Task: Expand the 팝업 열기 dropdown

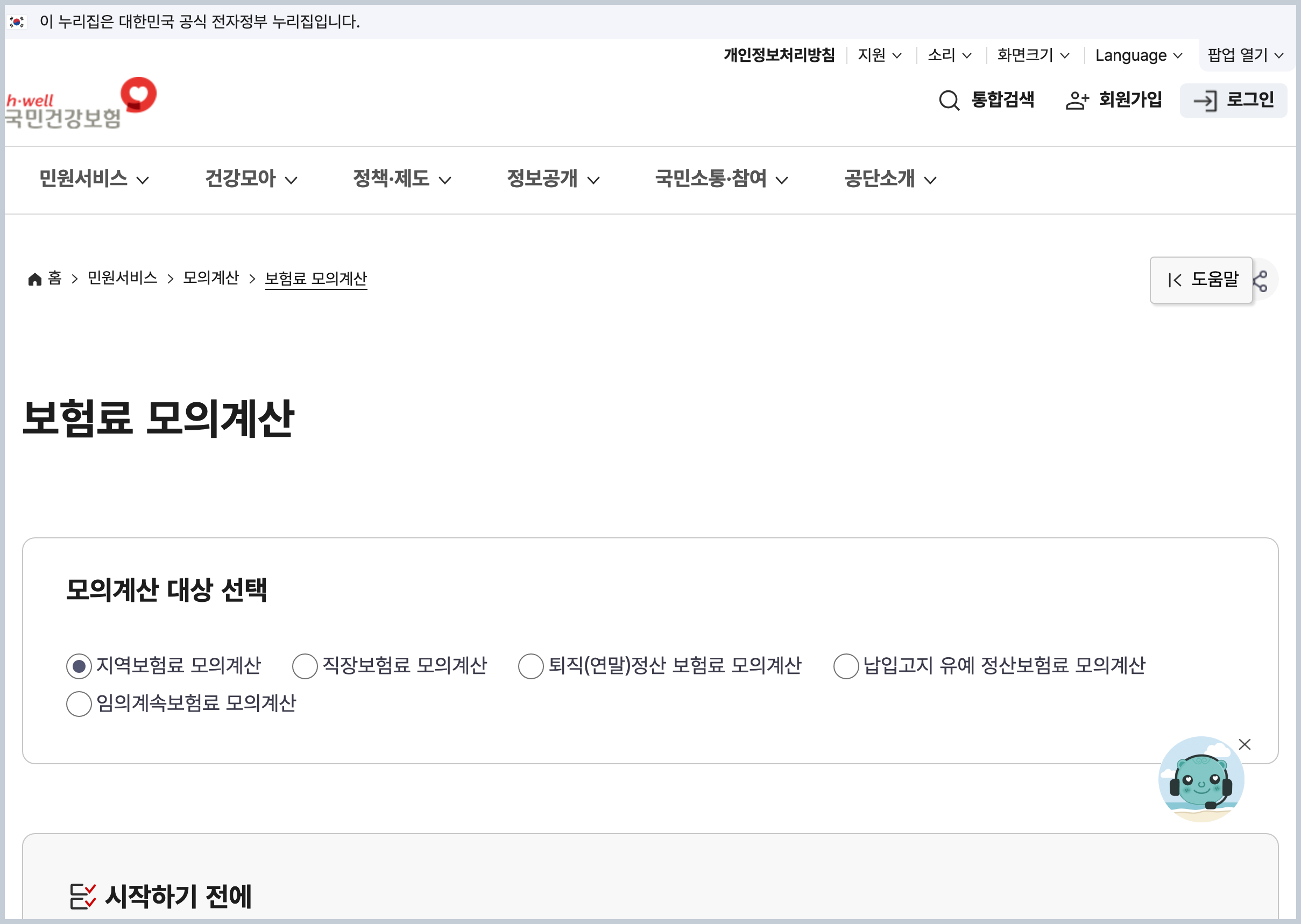Action: (x=1245, y=55)
